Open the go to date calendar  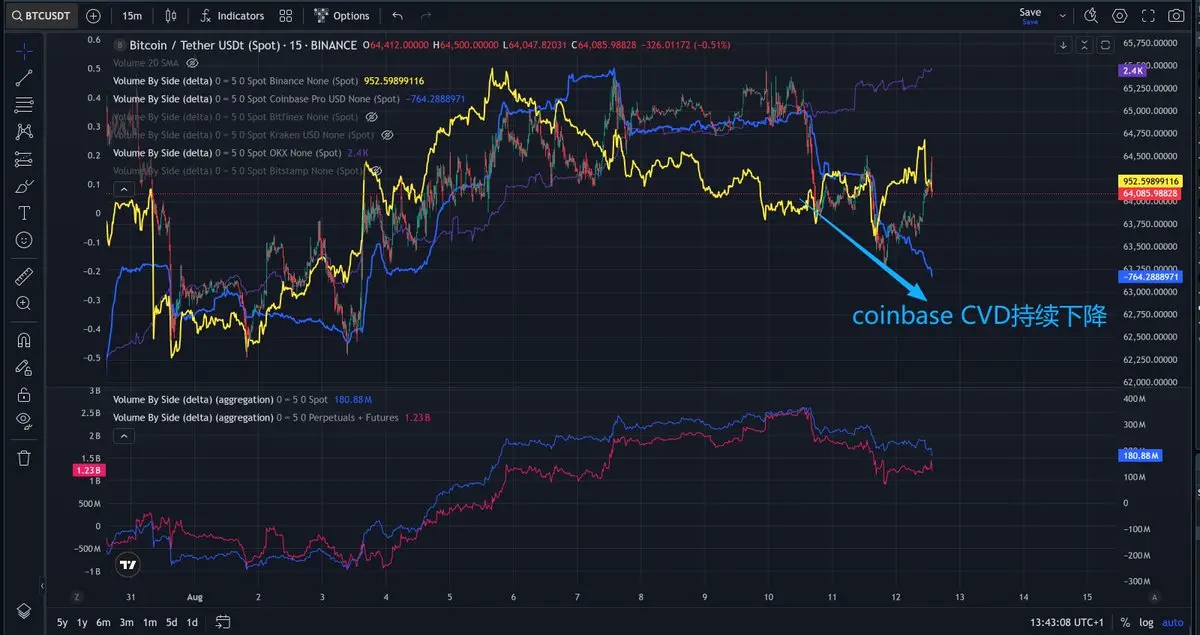click(222, 622)
